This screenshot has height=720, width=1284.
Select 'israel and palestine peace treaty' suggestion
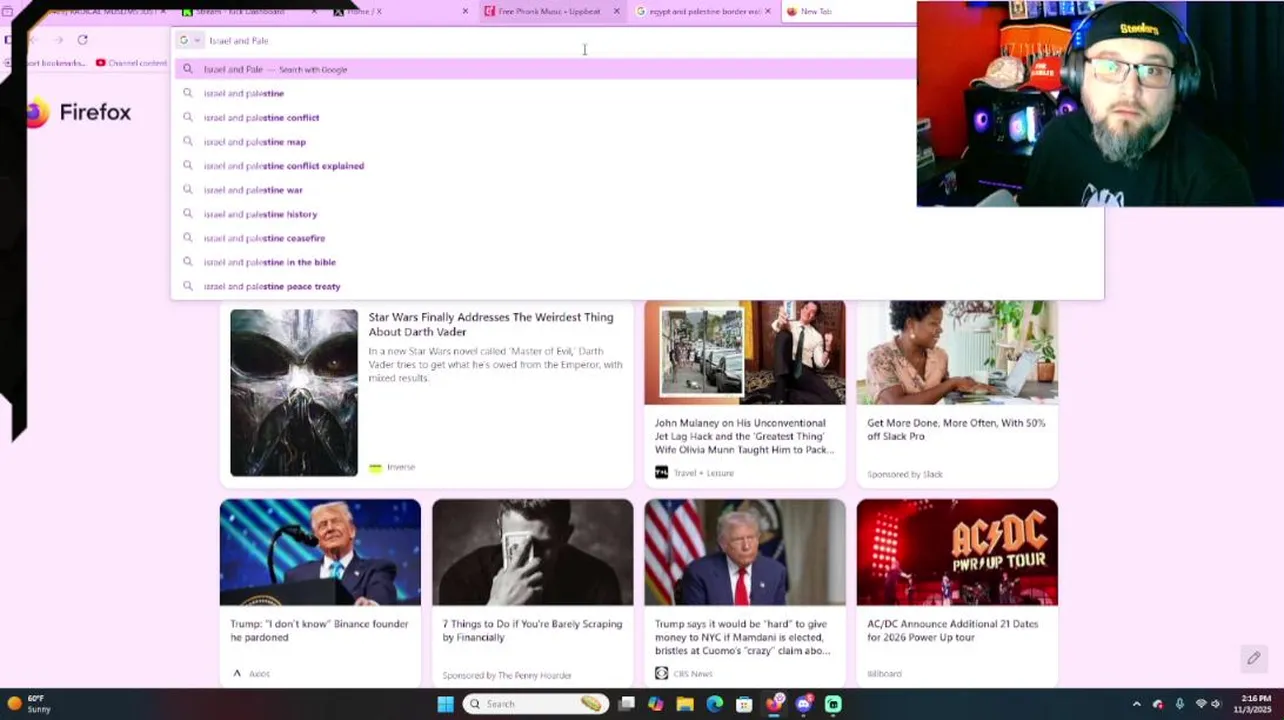coord(271,286)
